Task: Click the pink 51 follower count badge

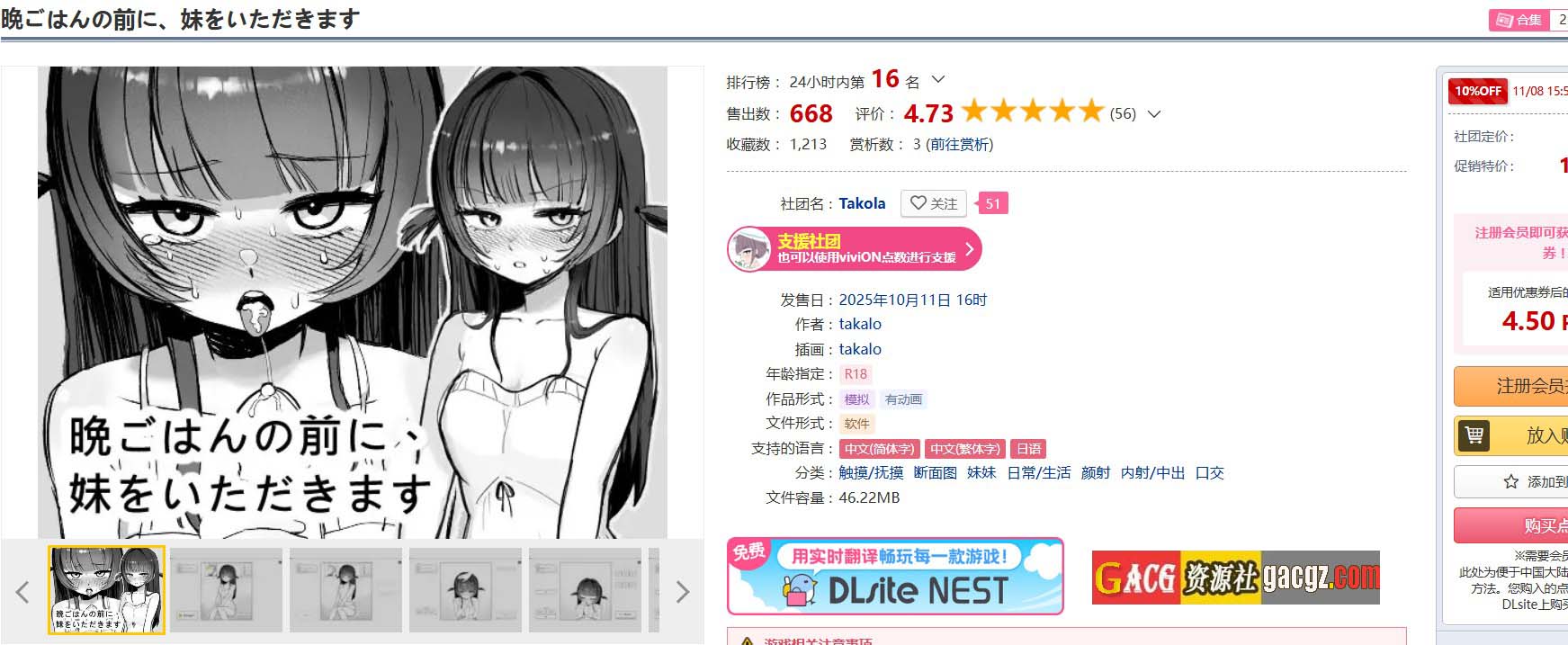Action: point(992,203)
